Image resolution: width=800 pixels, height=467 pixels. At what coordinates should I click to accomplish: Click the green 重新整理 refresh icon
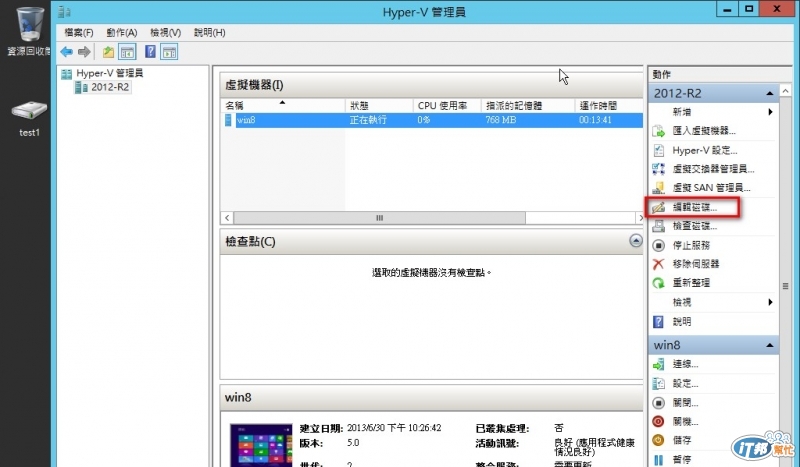(659, 283)
